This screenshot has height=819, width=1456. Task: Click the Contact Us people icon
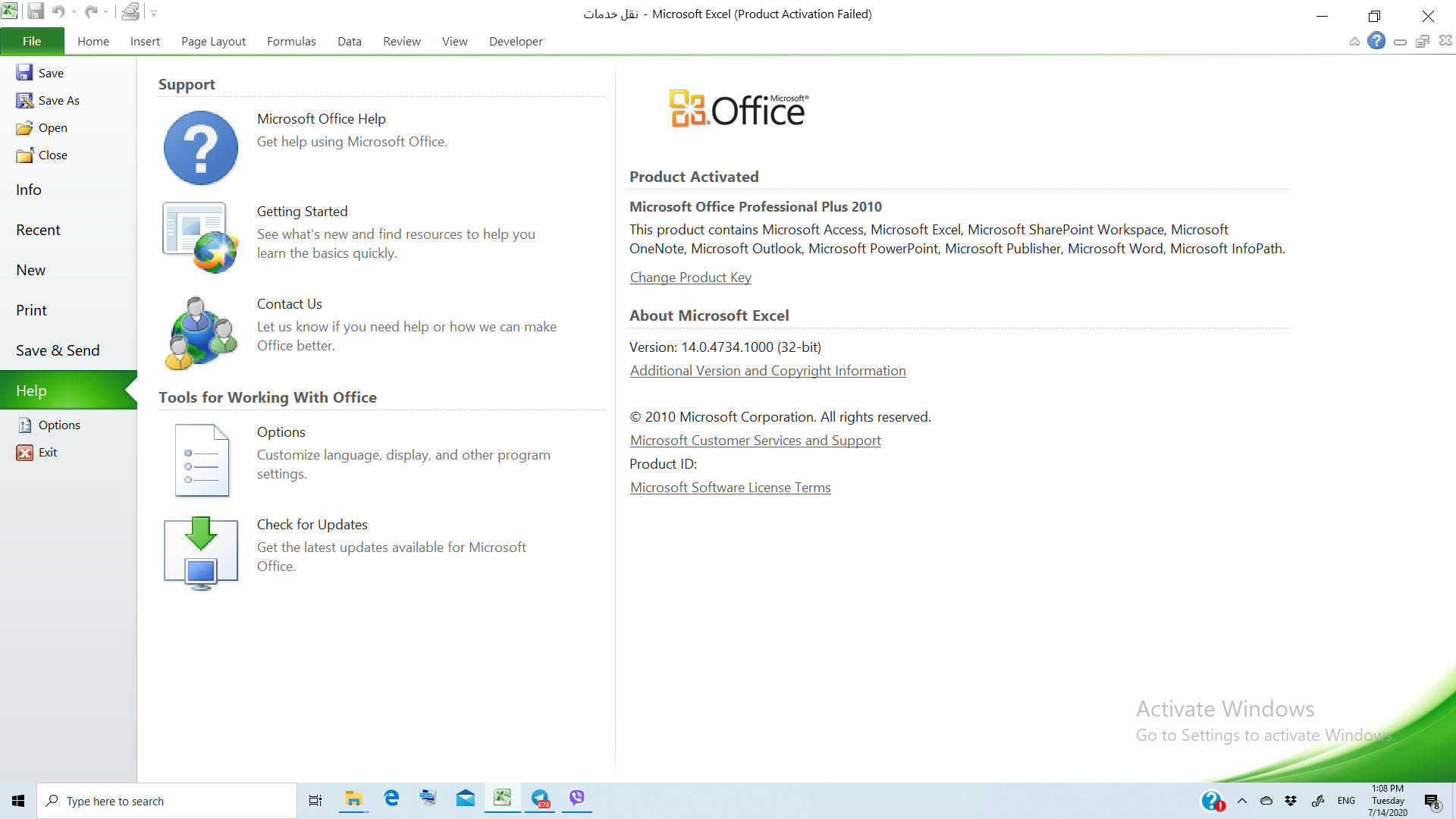point(201,333)
